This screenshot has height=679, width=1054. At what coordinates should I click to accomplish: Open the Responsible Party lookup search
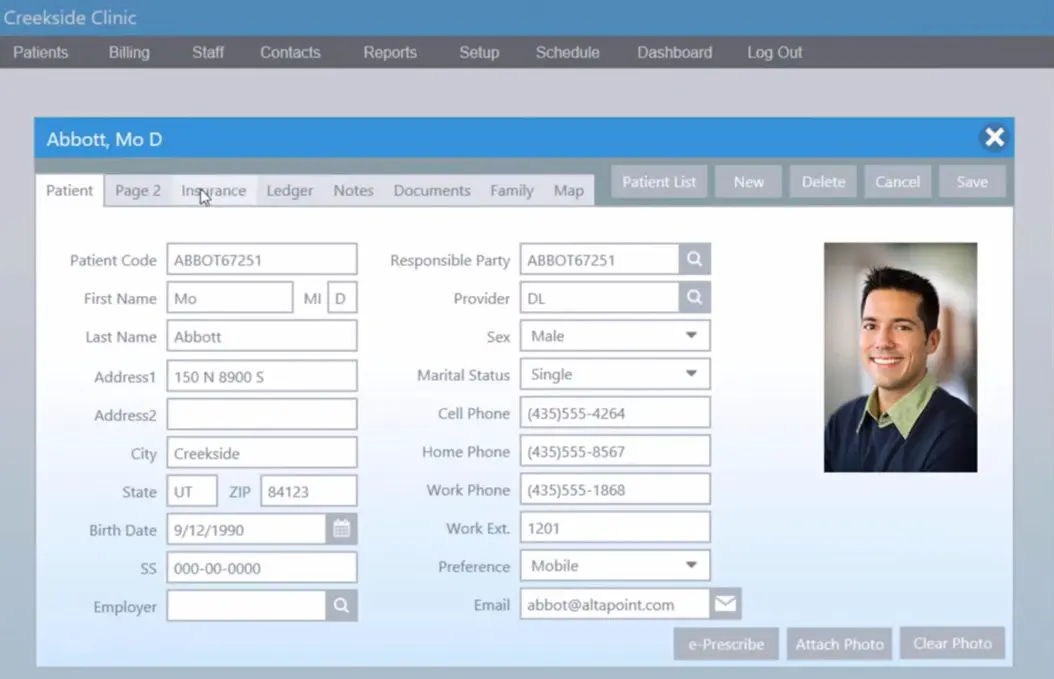tap(693, 259)
